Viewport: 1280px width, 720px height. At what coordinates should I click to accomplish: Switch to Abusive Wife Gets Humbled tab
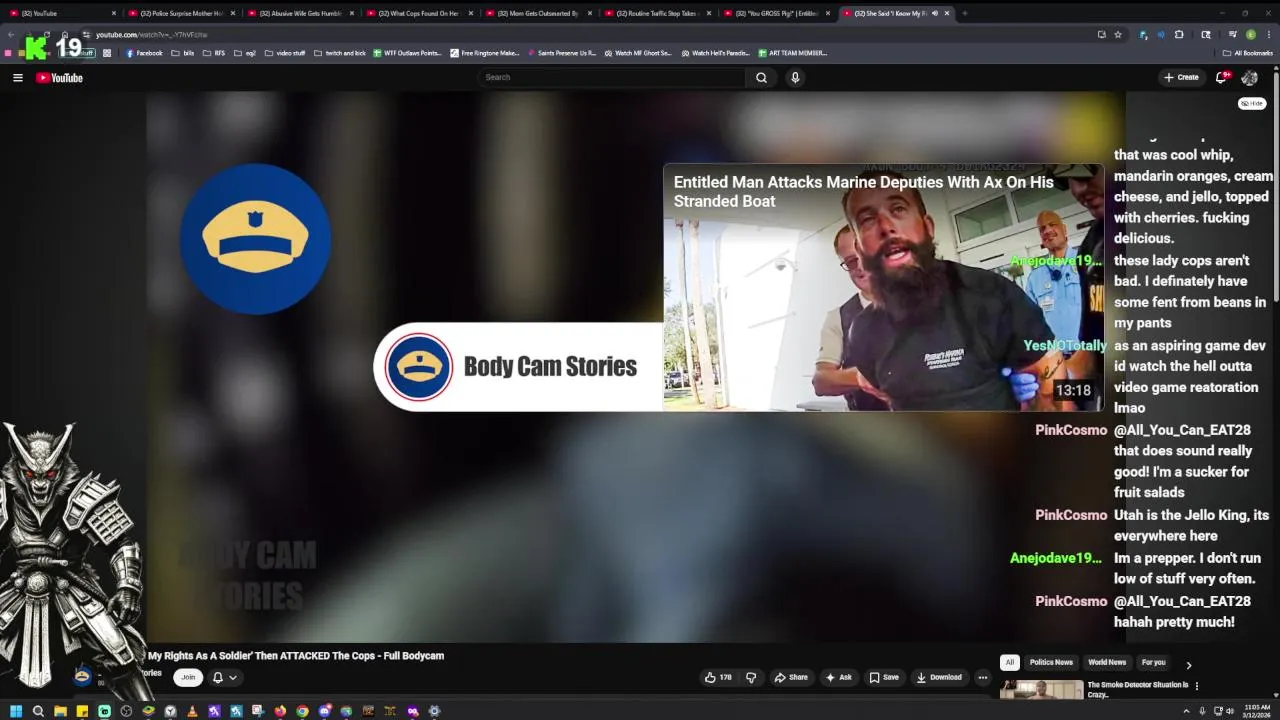300,13
